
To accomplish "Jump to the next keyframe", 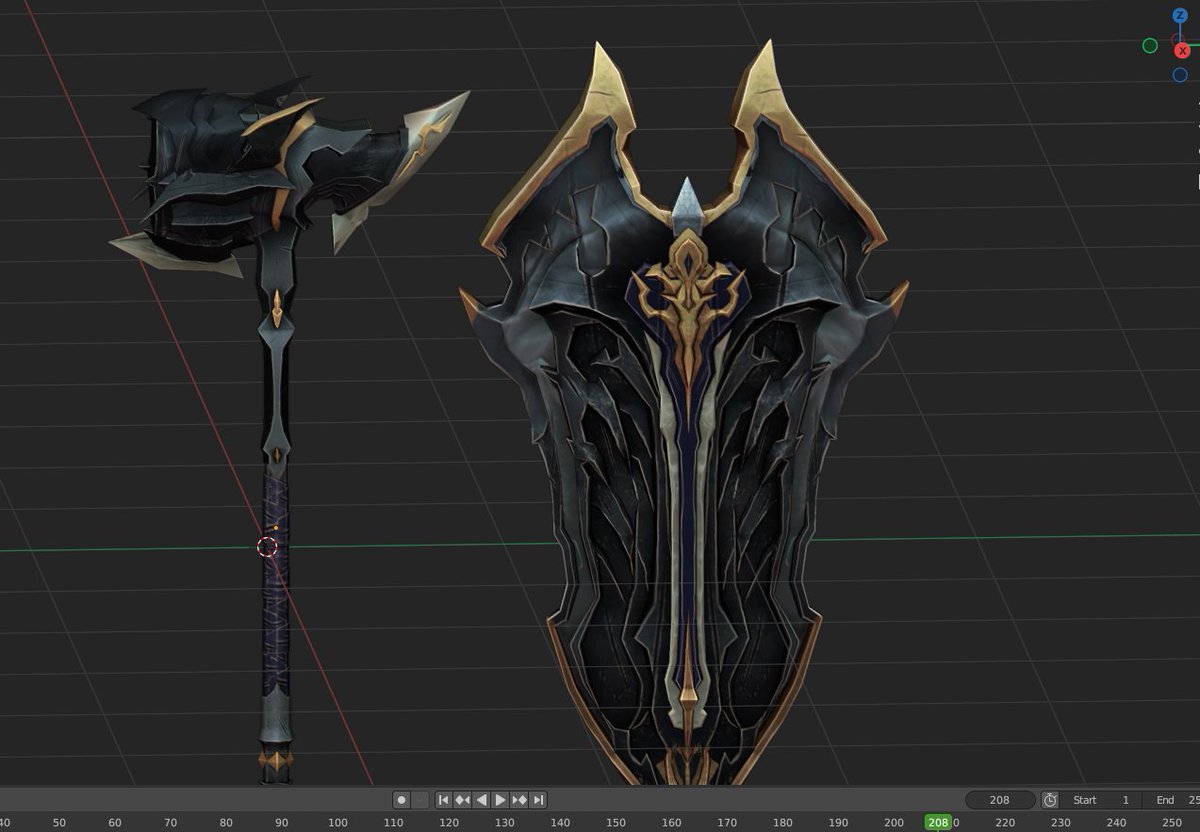I will point(519,800).
